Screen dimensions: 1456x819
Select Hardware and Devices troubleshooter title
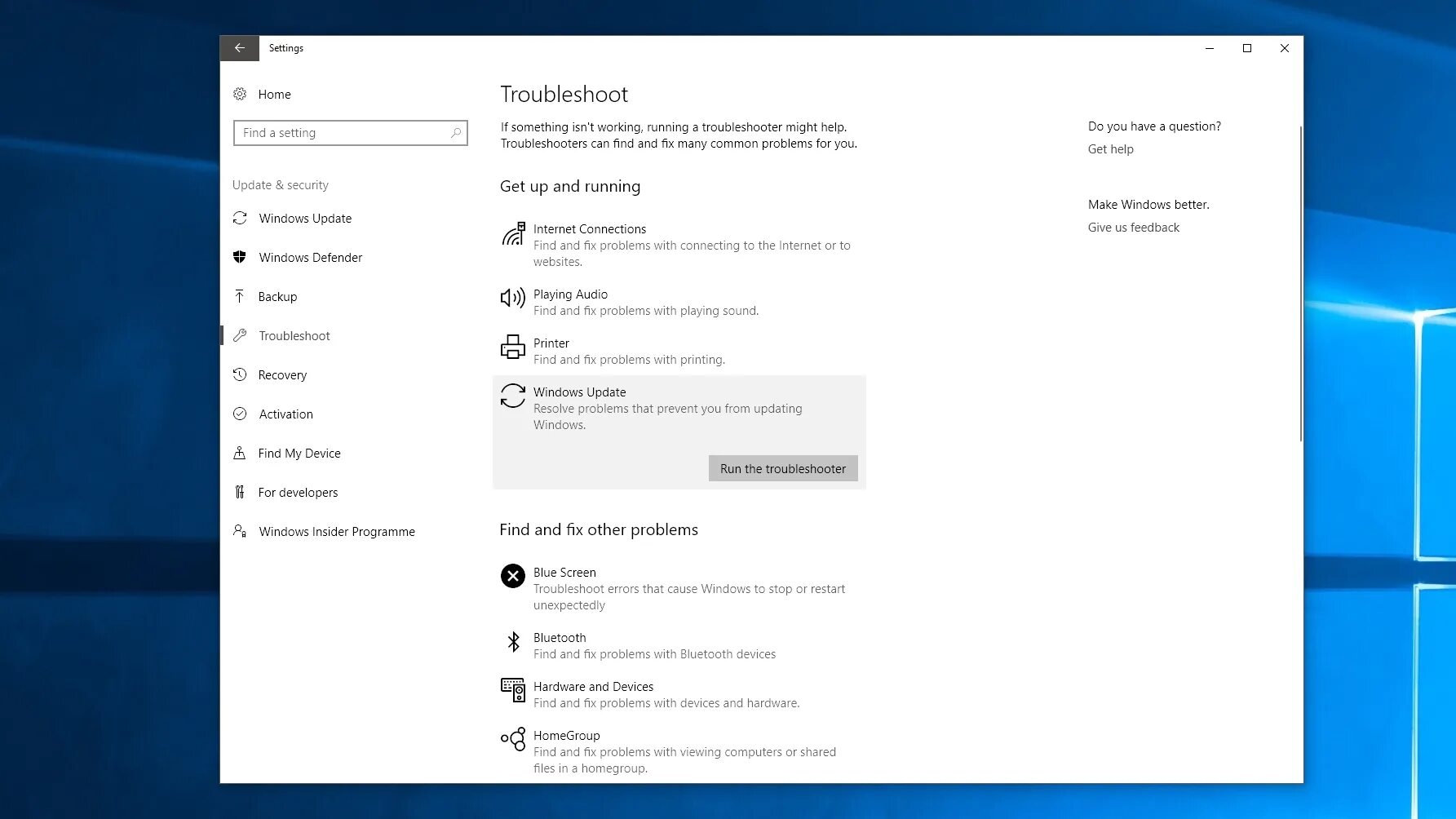(593, 687)
